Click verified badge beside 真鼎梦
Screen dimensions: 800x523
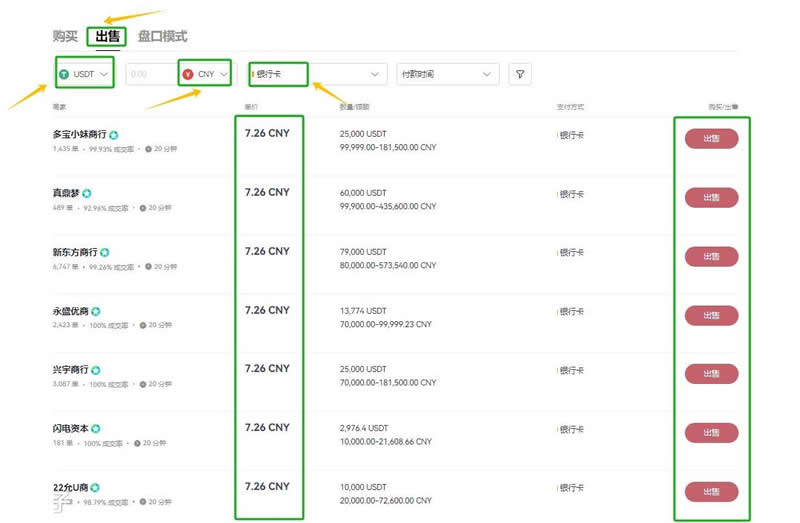pos(87,193)
